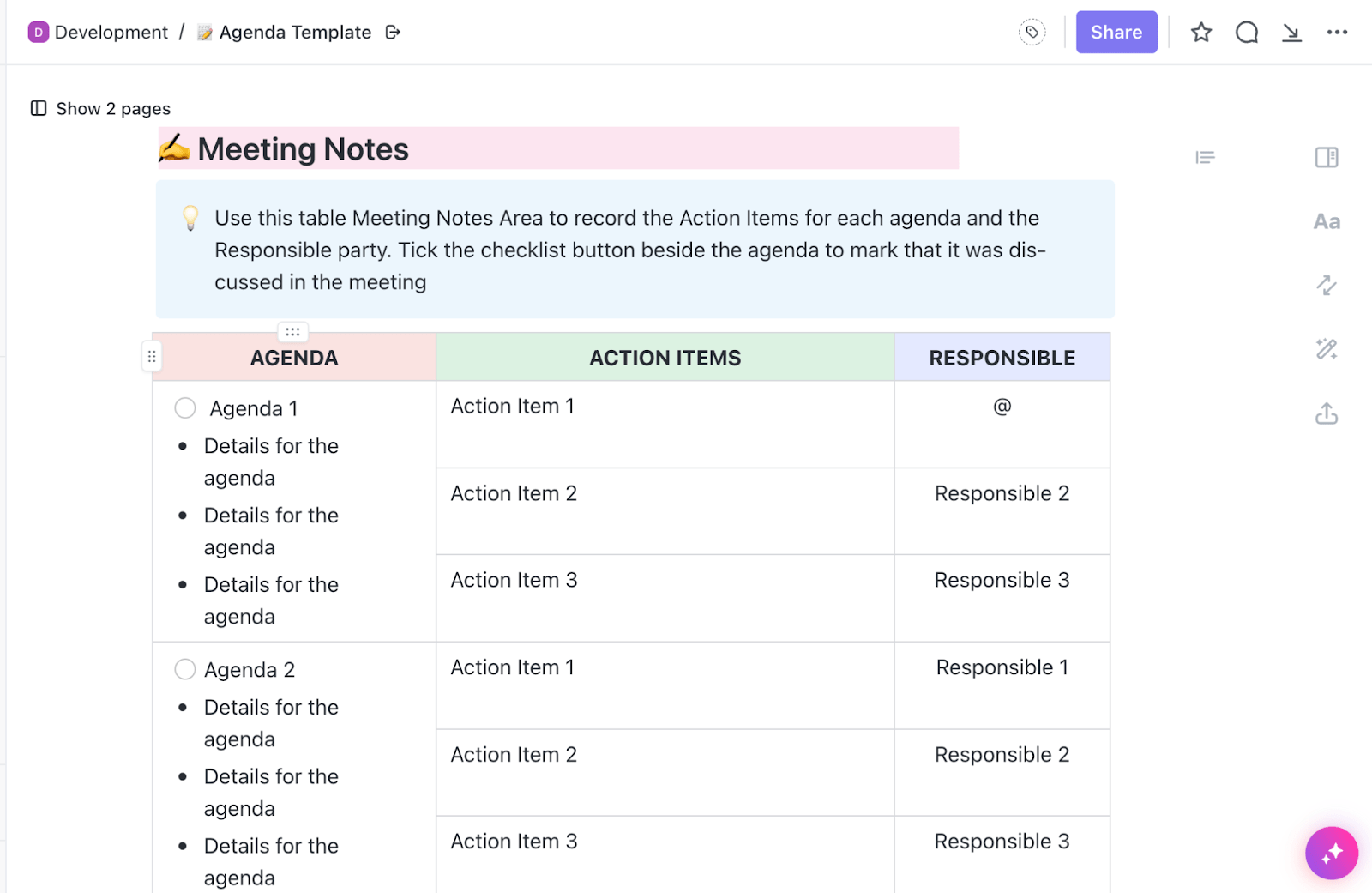The width and height of the screenshot is (1372, 893).
Task: Click the row drag handle left of the AGENDA header row
Action: (x=152, y=357)
